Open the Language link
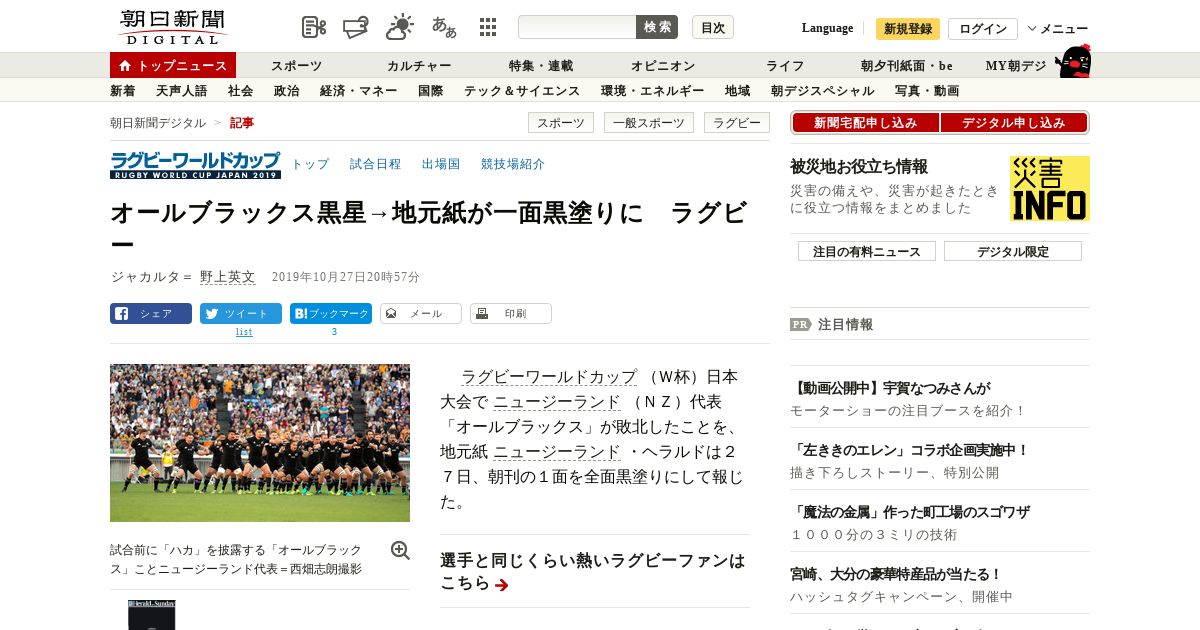Image resolution: width=1200 pixels, height=630 pixels. (x=827, y=28)
